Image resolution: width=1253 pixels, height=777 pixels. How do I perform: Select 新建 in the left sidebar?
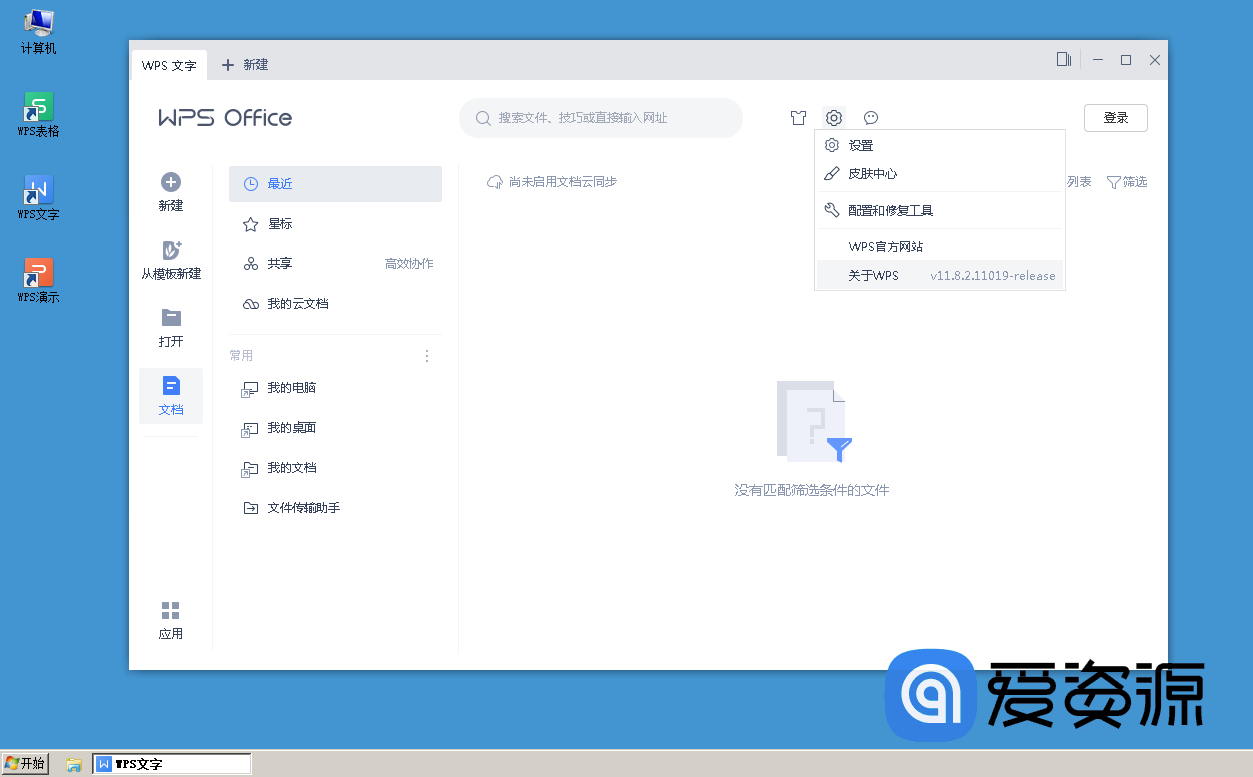(170, 192)
